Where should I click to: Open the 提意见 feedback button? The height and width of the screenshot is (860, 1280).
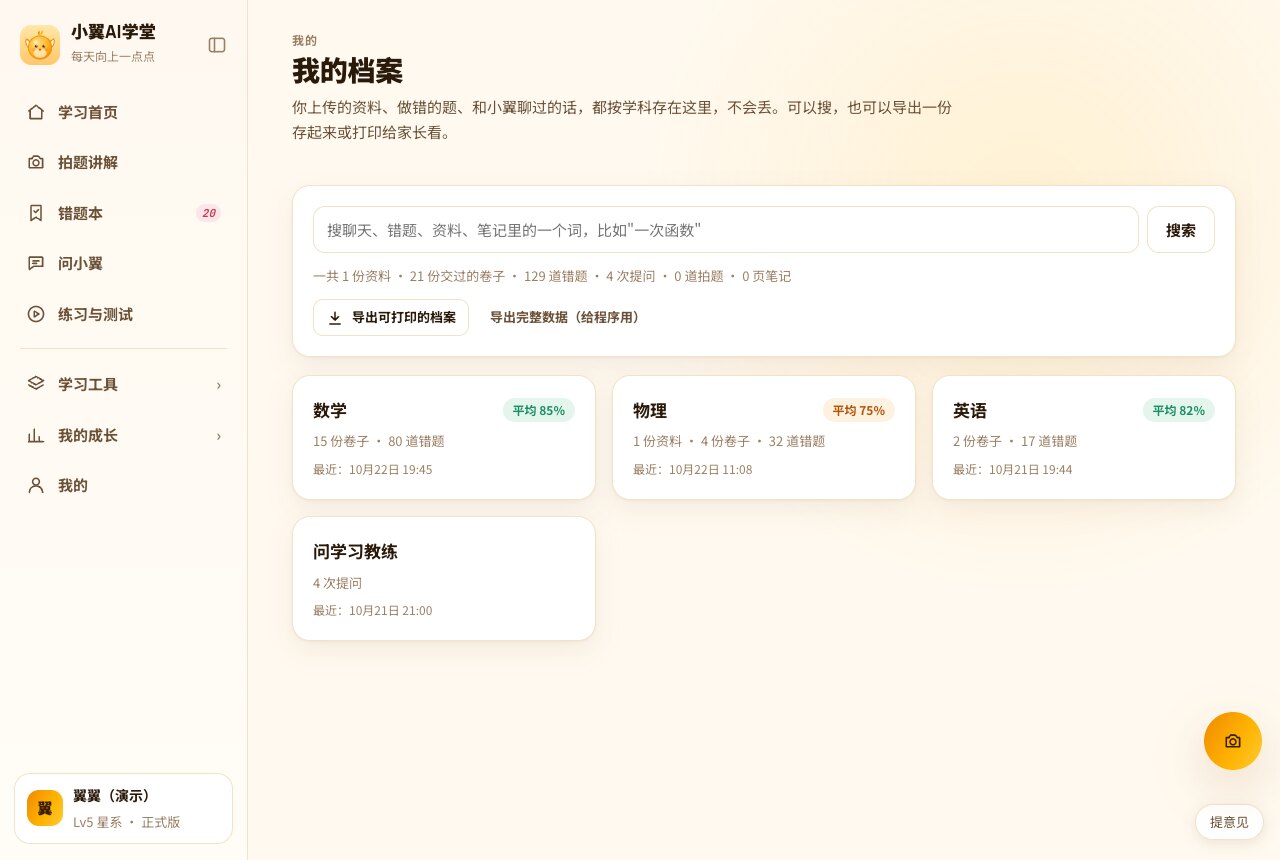pyautogui.click(x=1229, y=822)
